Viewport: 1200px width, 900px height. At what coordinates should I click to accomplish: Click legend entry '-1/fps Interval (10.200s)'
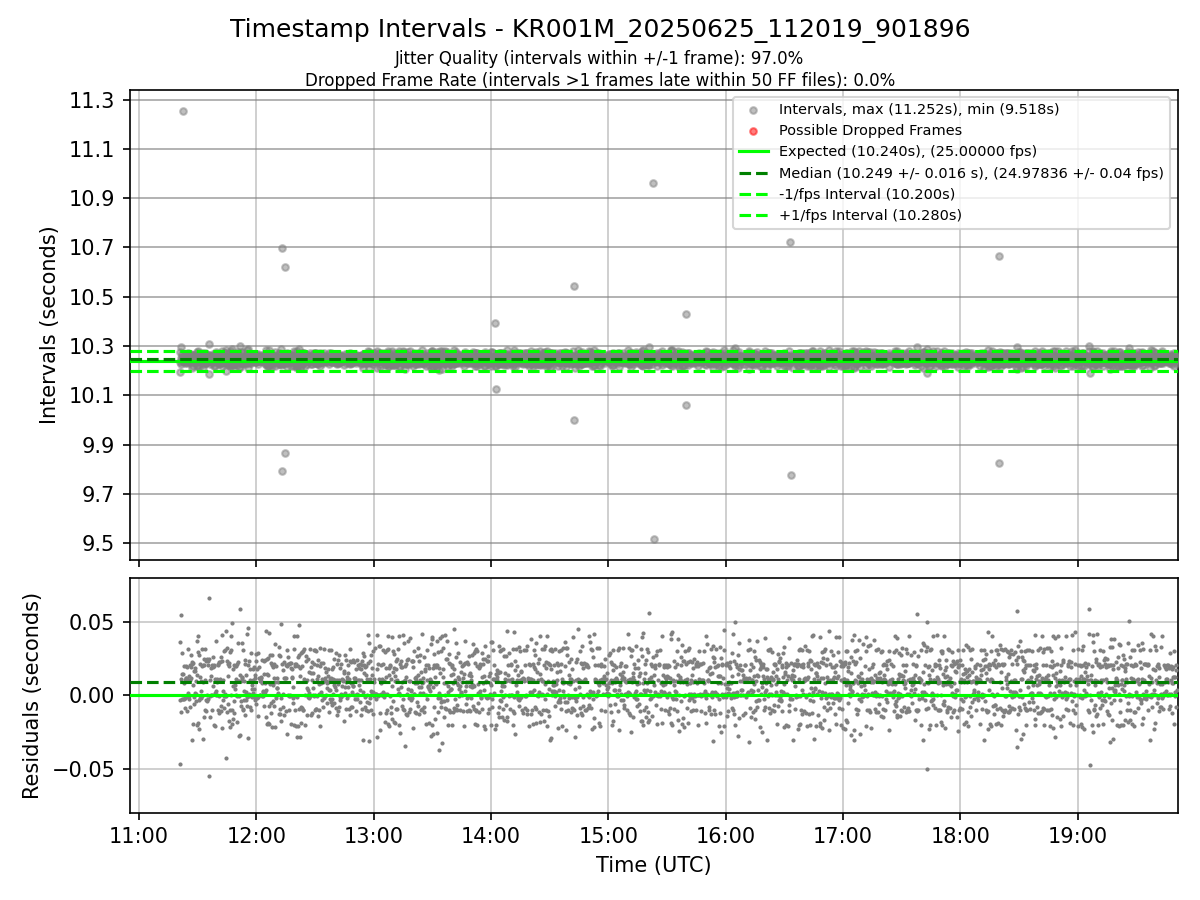pos(867,193)
